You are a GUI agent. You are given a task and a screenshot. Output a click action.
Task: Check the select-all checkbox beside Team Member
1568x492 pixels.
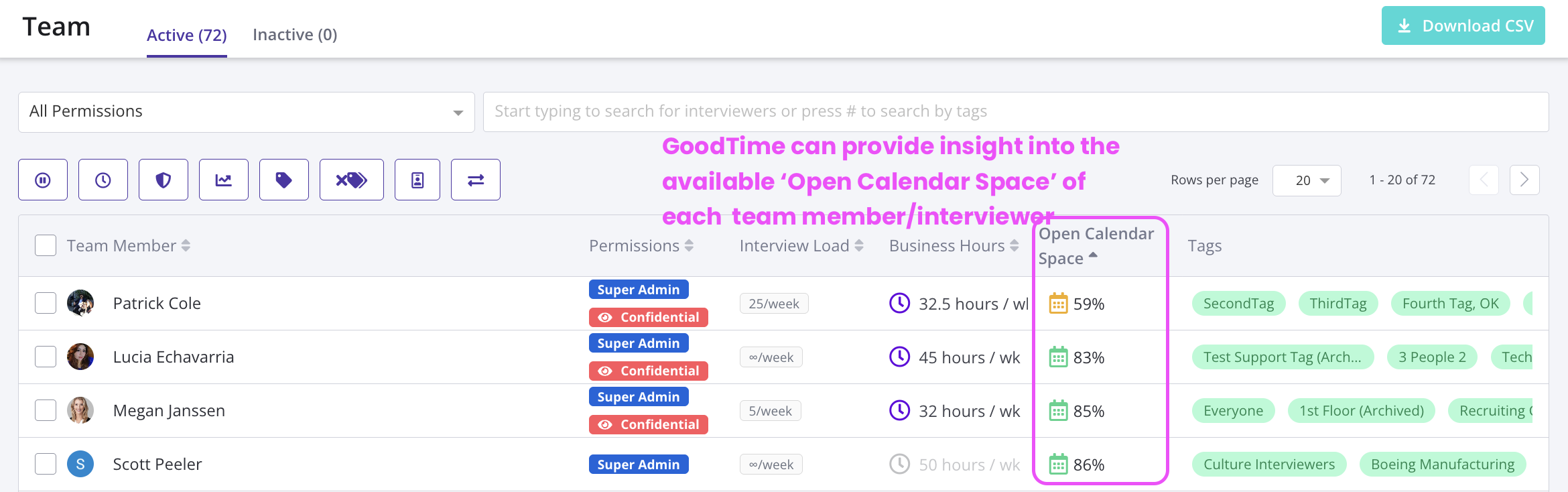point(46,245)
